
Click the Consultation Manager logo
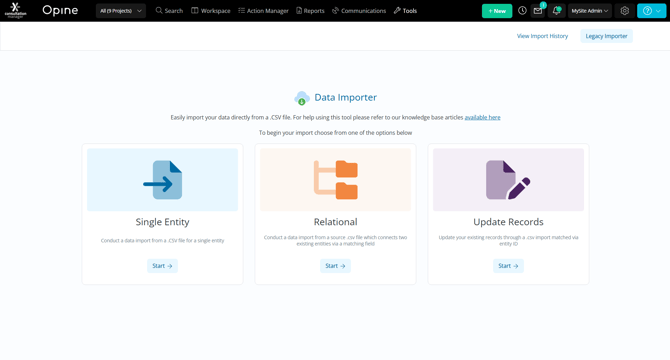(15, 10)
